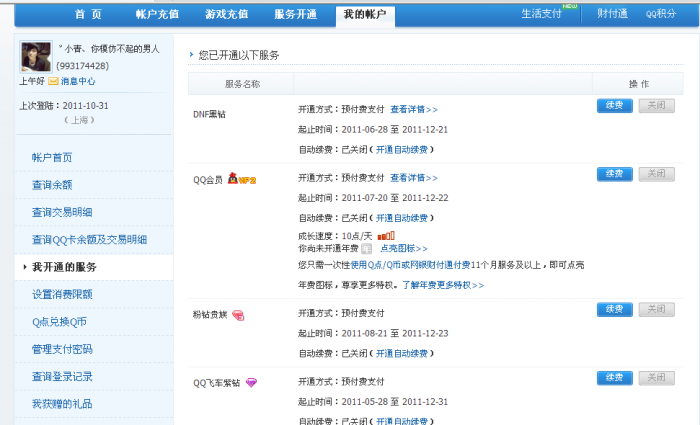This screenshot has height=425, width=700.
Task: Open 了解年费更多特权 link
Action: click(x=443, y=285)
